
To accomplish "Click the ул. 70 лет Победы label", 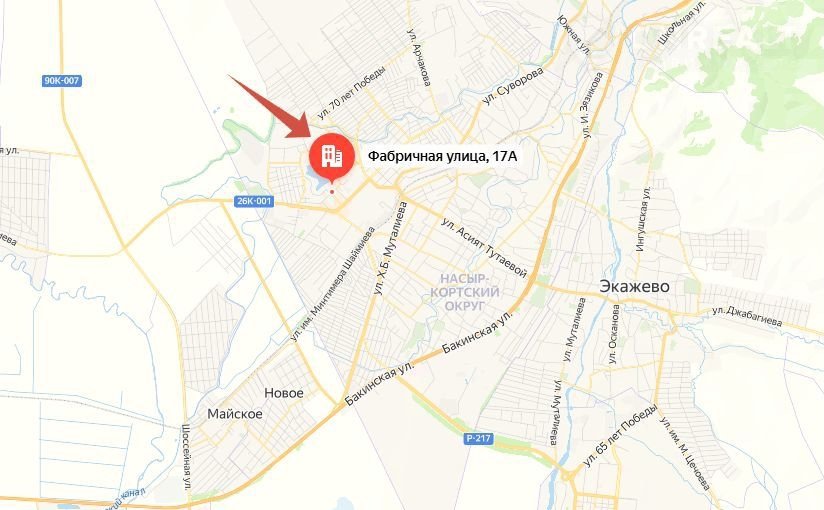I will (x=351, y=93).
